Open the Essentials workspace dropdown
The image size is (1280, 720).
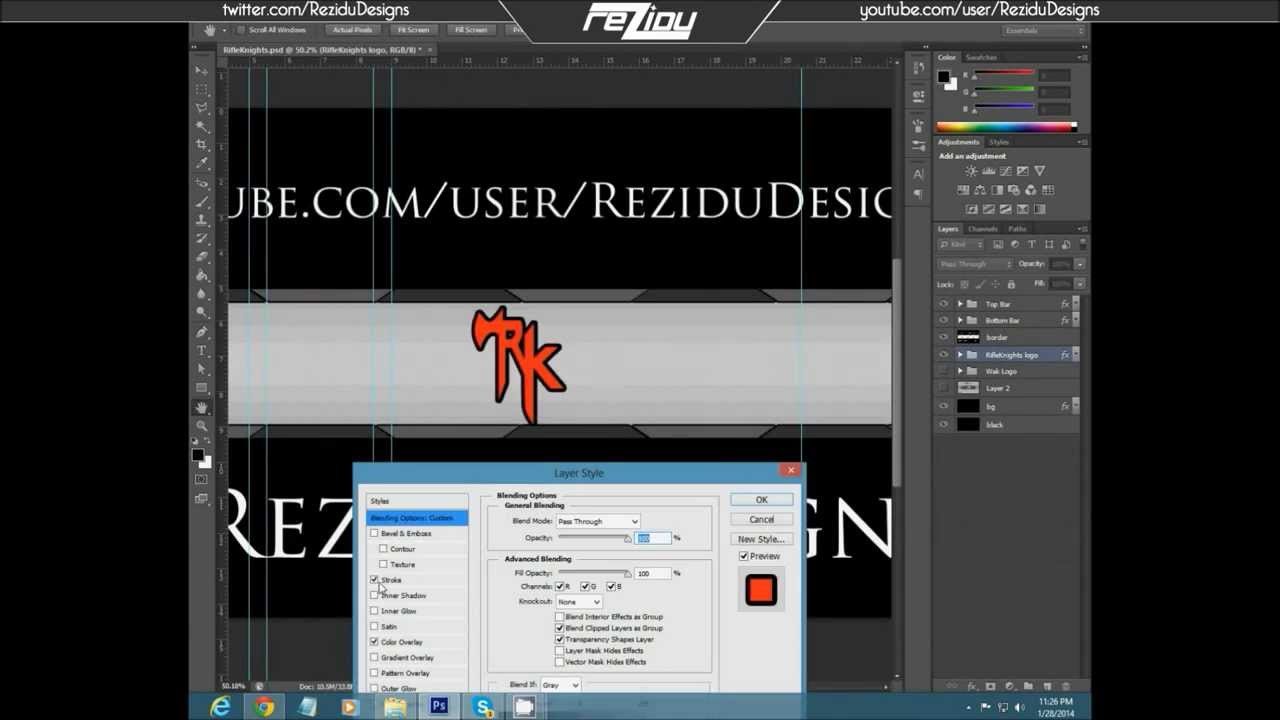[x=1043, y=31]
